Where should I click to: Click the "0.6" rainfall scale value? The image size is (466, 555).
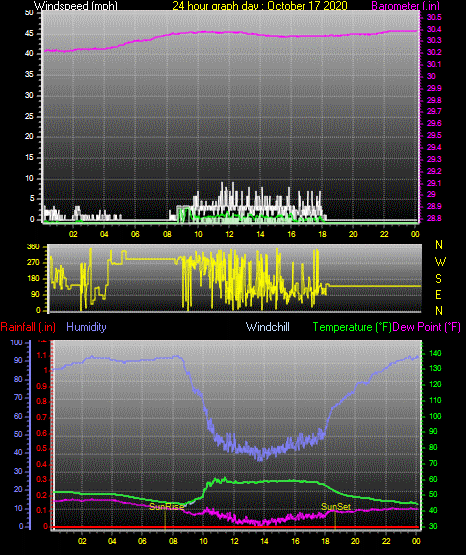(42, 433)
